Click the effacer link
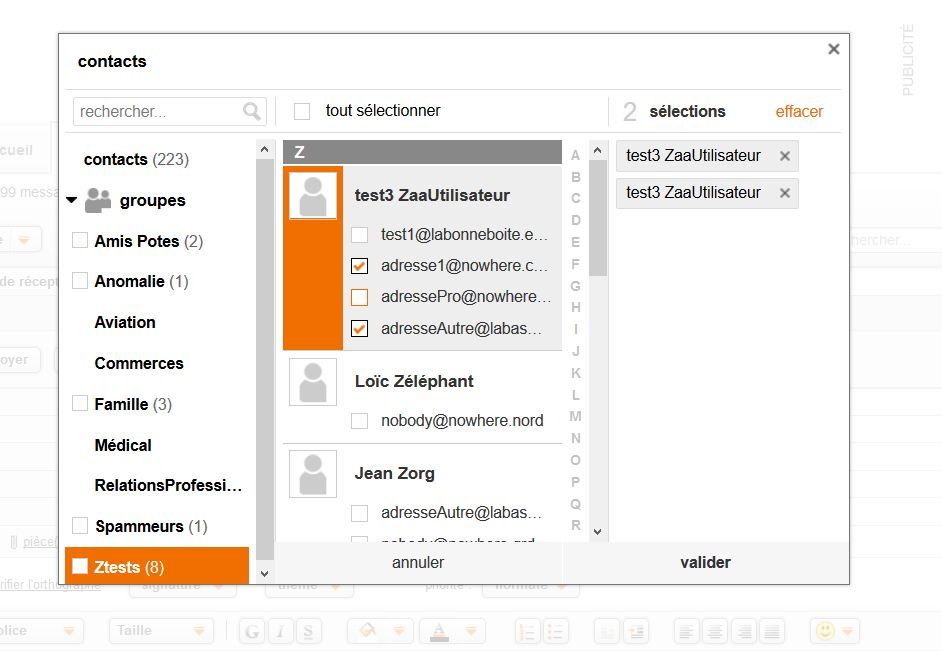 pyautogui.click(x=799, y=111)
